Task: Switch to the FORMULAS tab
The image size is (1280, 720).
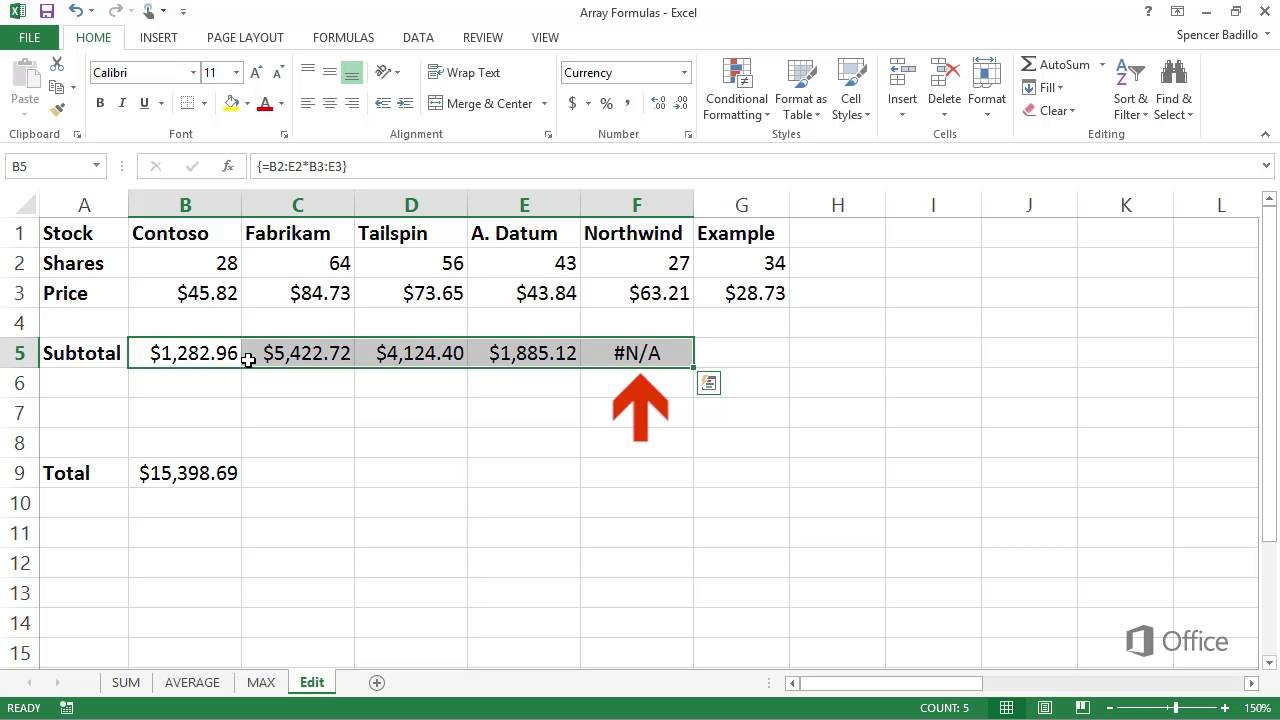Action: pyautogui.click(x=343, y=38)
